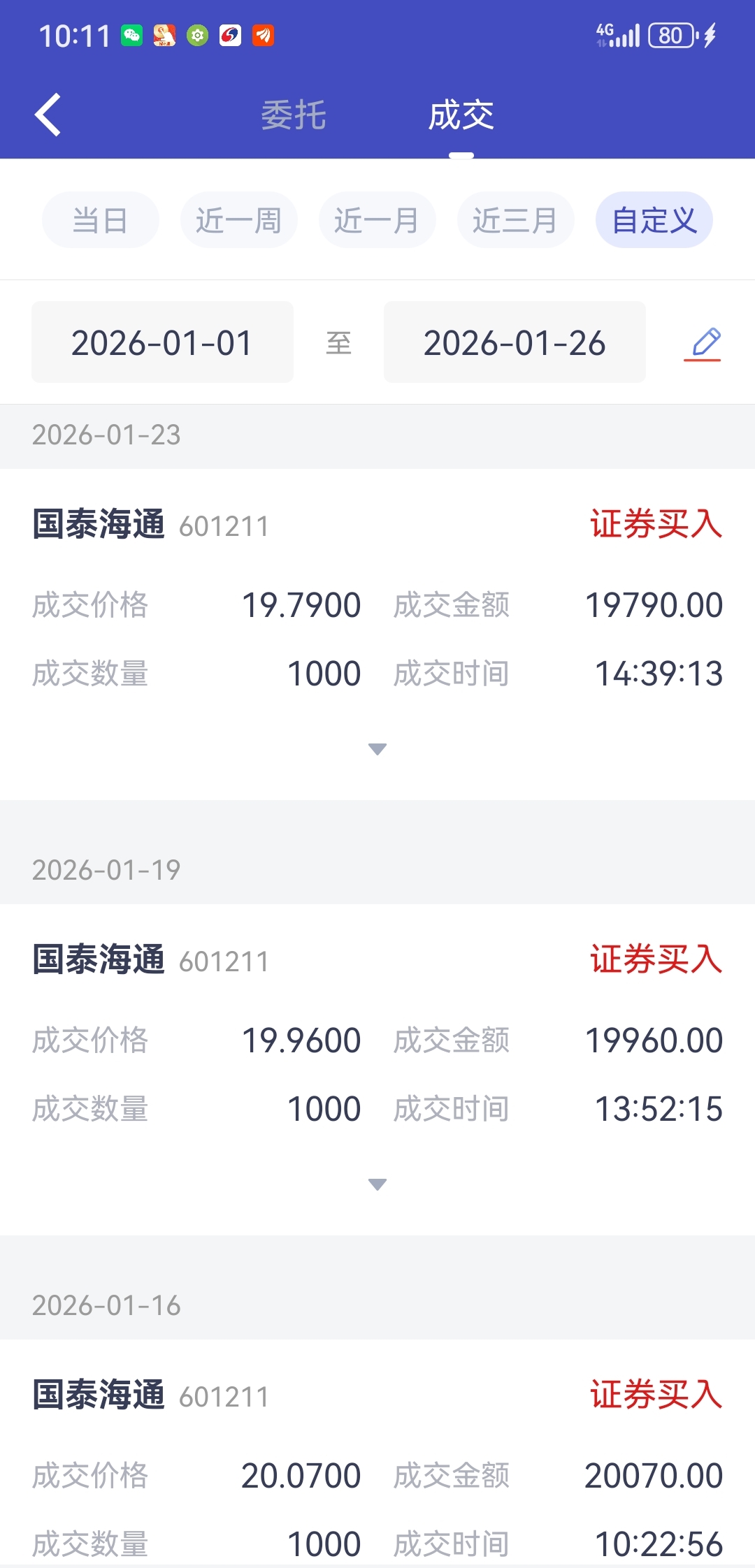The height and width of the screenshot is (1568, 755).
Task: Tap the battery indicator in status bar
Action: click(x=673, y=35)
